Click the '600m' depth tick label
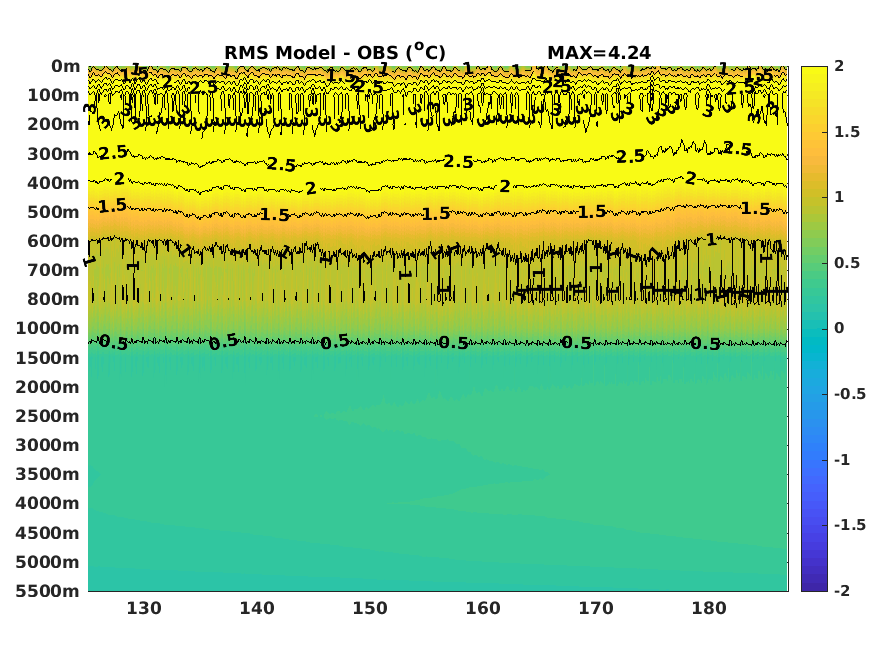Image resolution: width=875 pixels, height=656 pixels. 54,241
